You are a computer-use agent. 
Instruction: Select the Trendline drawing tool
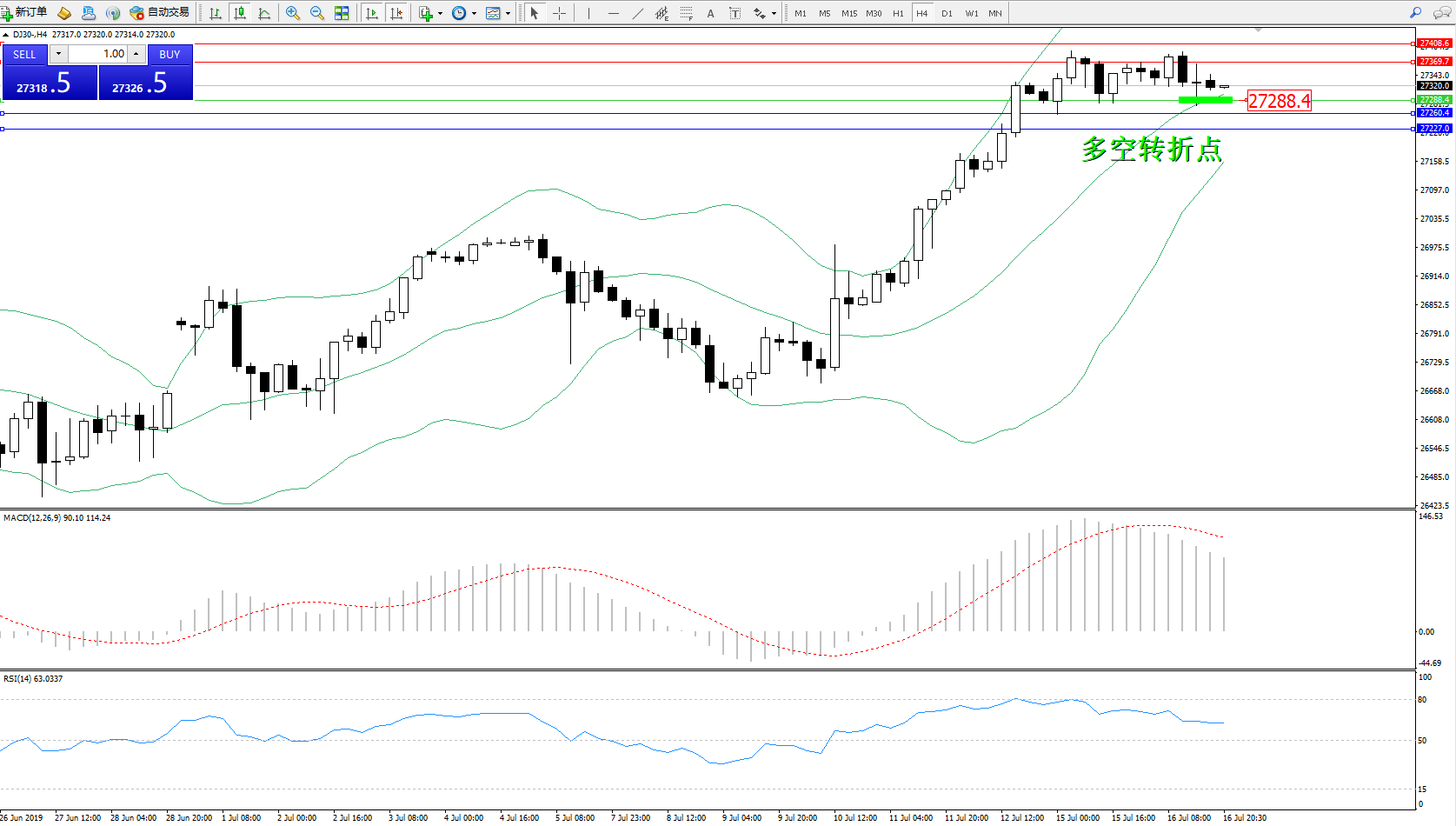click(x=638, y=13)
